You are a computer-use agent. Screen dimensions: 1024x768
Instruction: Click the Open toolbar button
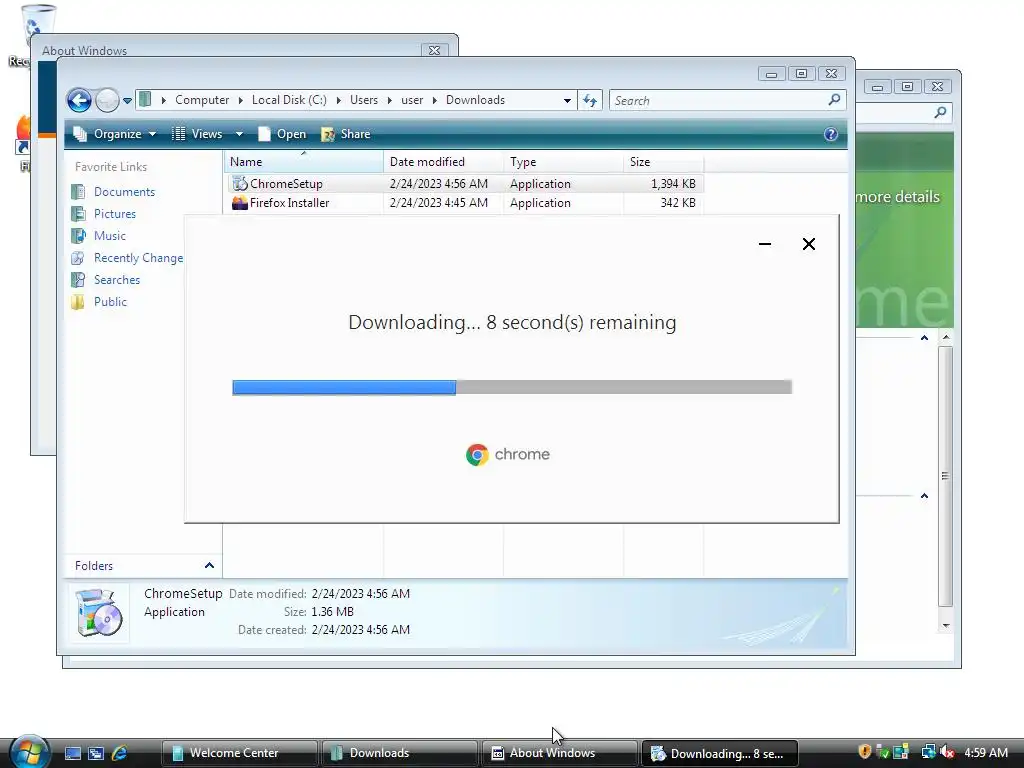tap(282, 134)
